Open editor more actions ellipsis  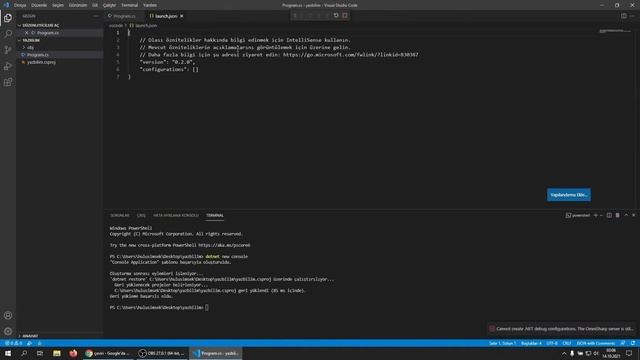tap(632, 16)
